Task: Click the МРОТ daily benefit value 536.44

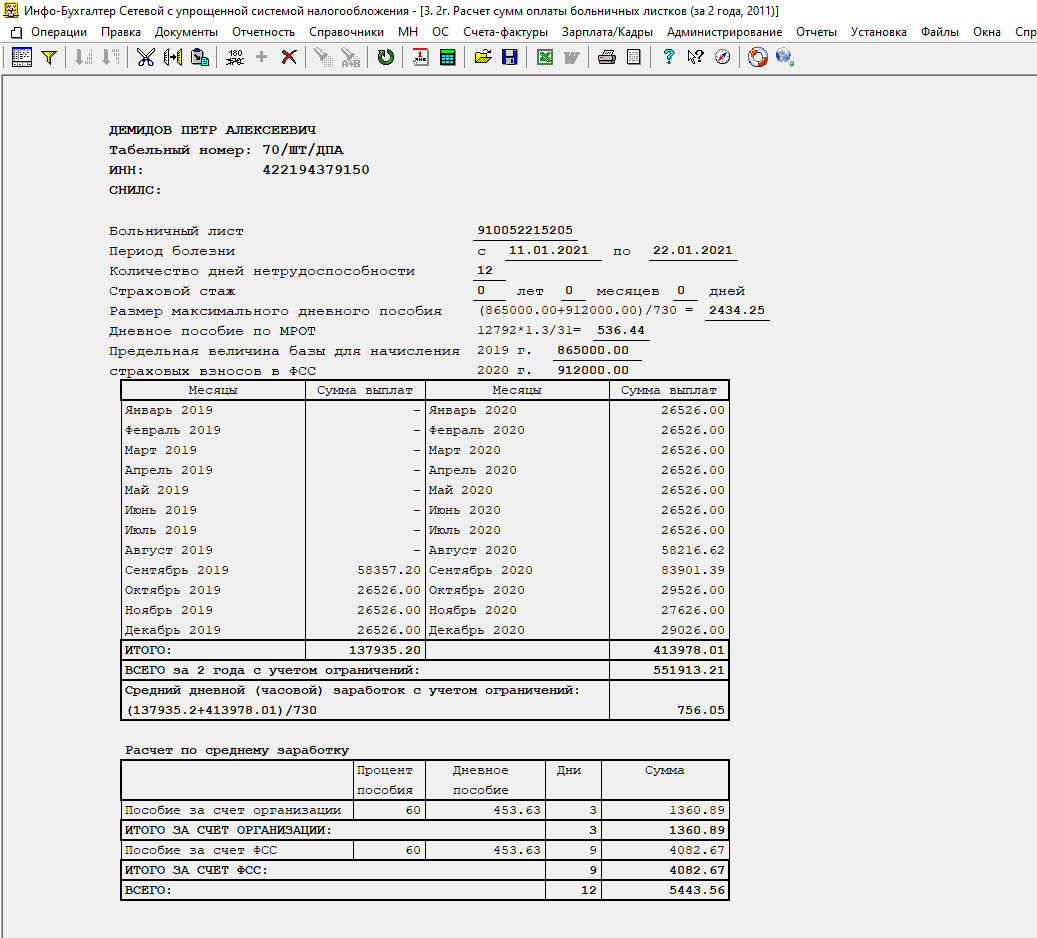Action: (x=620, y=330)
